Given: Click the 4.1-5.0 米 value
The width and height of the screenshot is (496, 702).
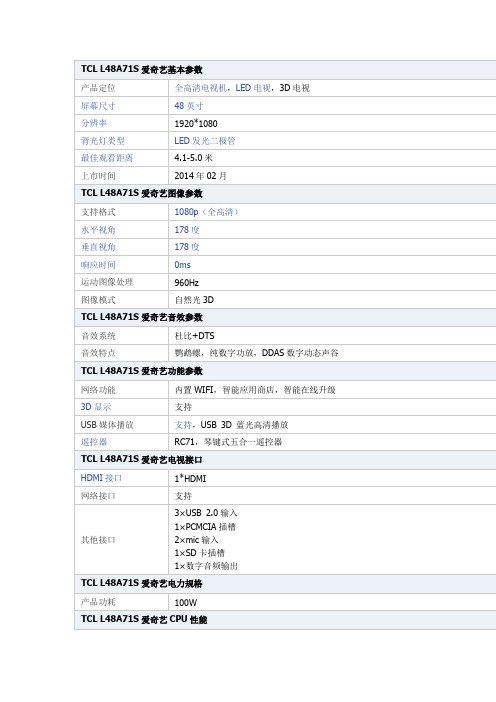Looking at the screenshot, I should (x=193, y=158).
